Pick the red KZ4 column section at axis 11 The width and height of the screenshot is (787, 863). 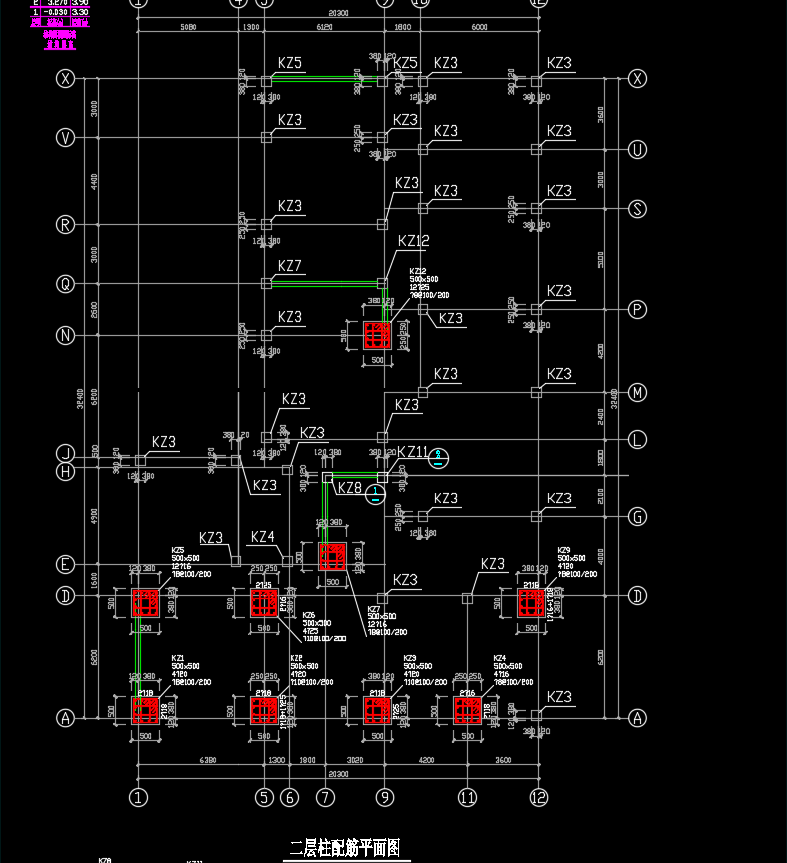(x=467, y=711)
